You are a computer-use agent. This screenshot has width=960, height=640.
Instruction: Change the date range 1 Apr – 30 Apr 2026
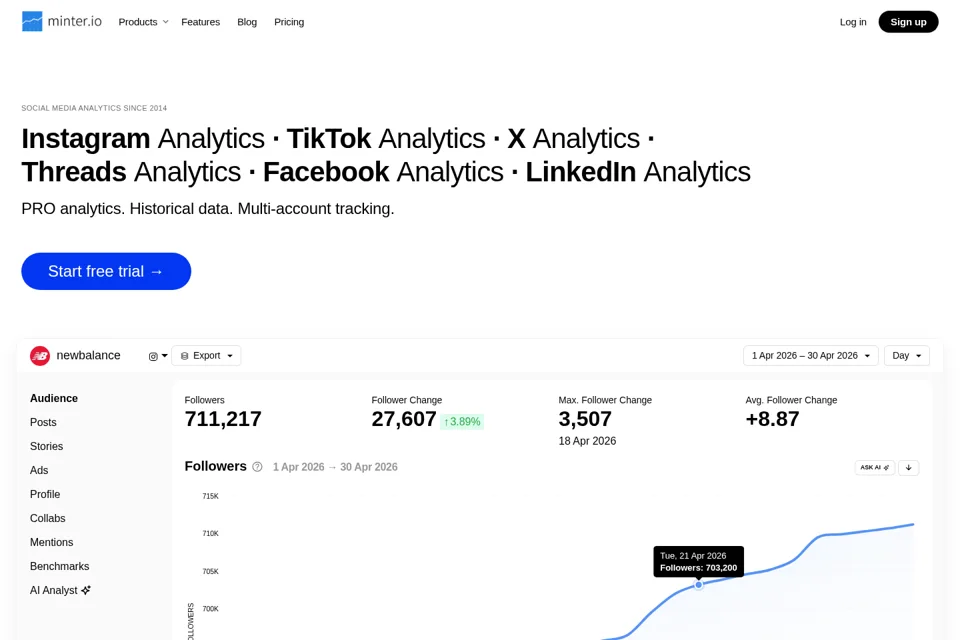coord(811,356)
